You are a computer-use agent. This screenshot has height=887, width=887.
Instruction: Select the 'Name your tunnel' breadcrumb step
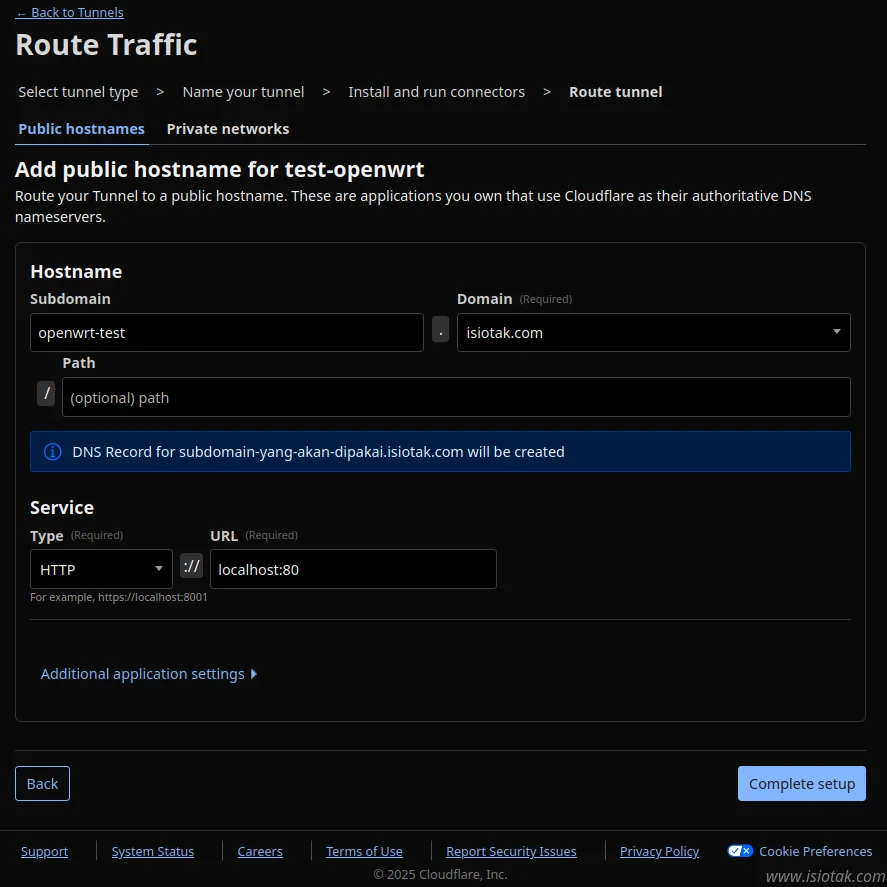click(243, 92)
